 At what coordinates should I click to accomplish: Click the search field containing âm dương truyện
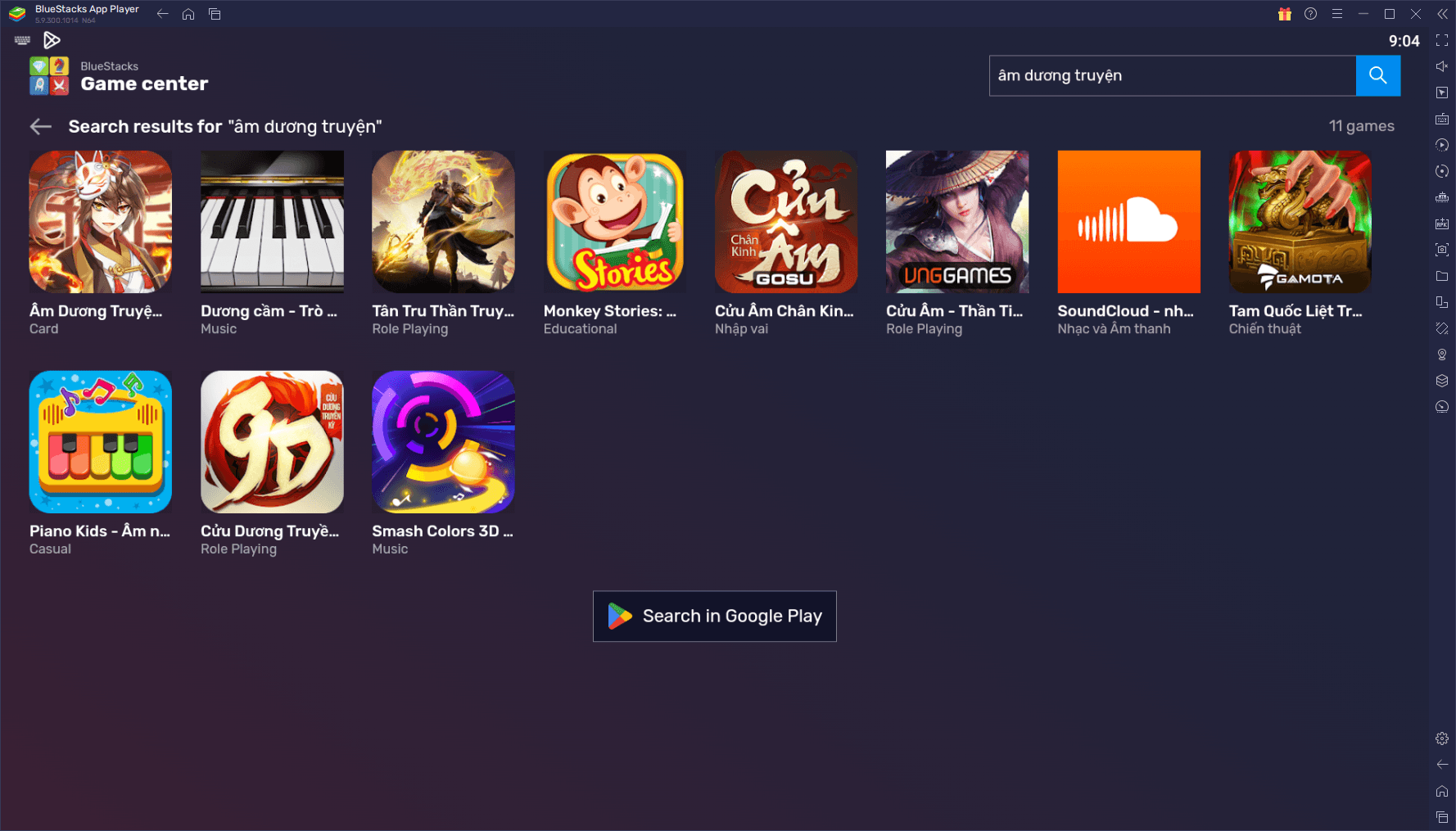pyautogui.click(x=1172, y=75)
